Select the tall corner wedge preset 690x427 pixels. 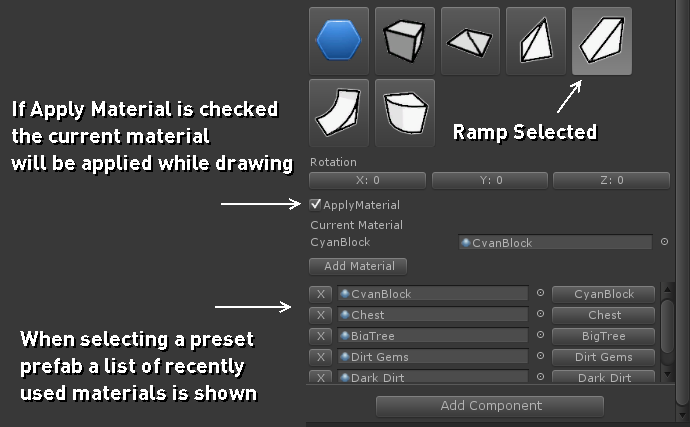tap(536, 40)
